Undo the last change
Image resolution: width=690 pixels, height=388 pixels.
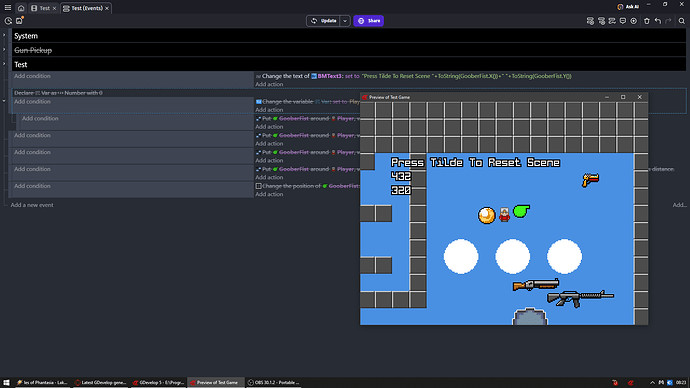coord(657,21)
